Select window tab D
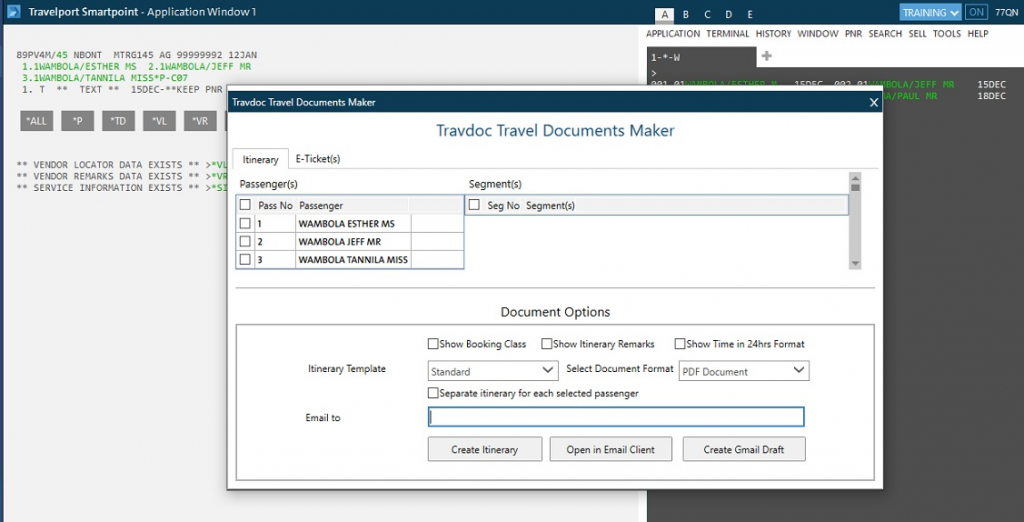The height and width of the screenshot is (522, 1024). [x=729, y=14]
